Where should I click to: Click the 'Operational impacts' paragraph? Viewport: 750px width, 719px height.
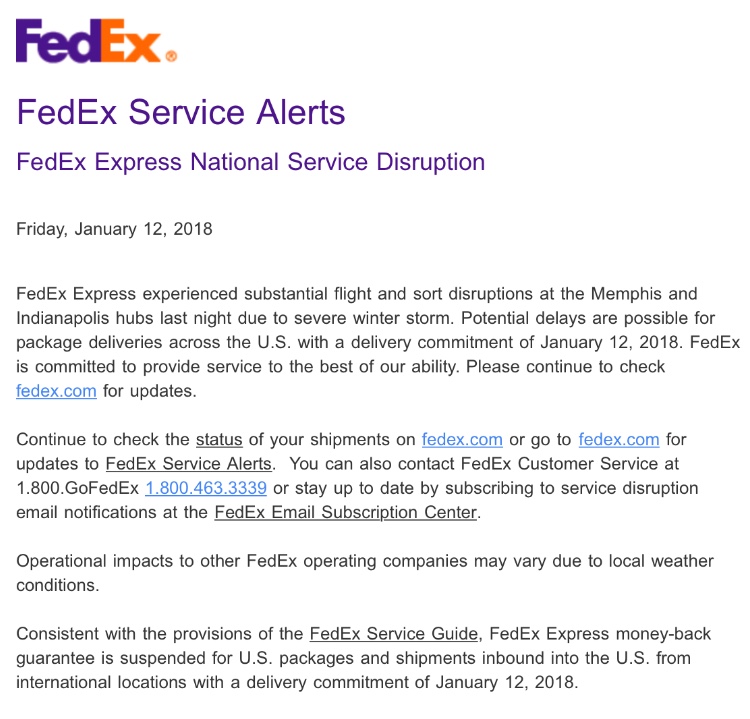[x=365, y=573]
